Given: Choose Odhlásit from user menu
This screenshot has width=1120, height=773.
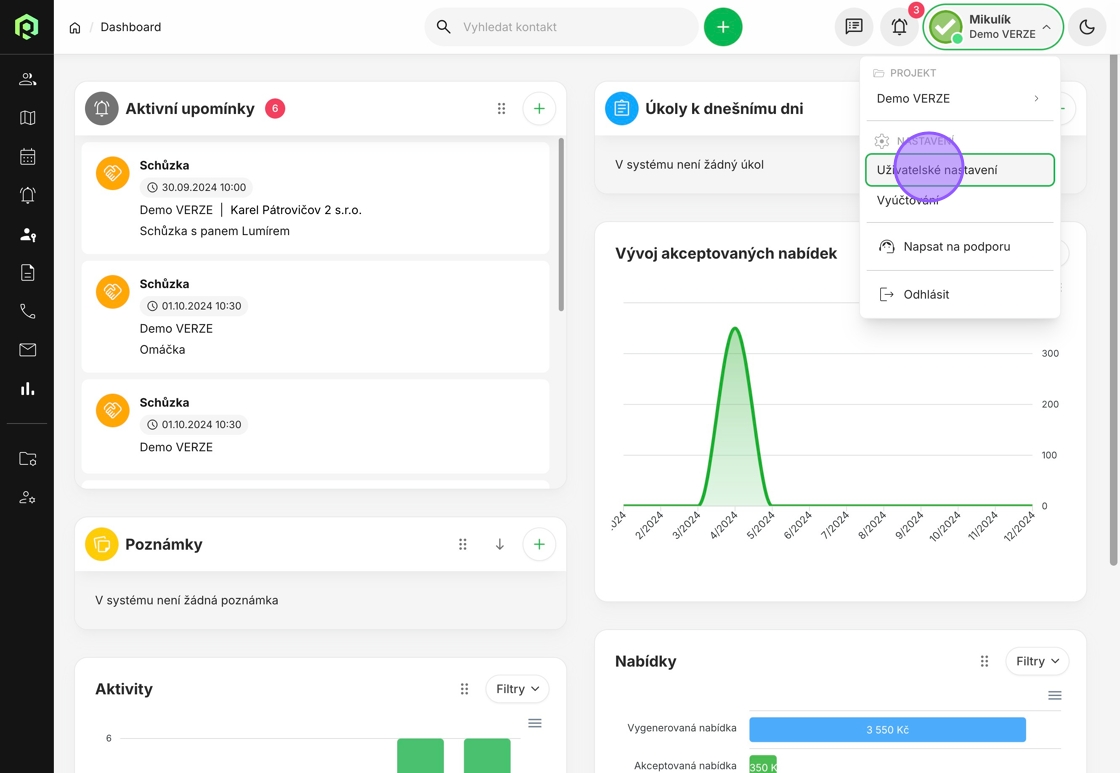Looking at the screenshot, I should click(x=926, y=295).
